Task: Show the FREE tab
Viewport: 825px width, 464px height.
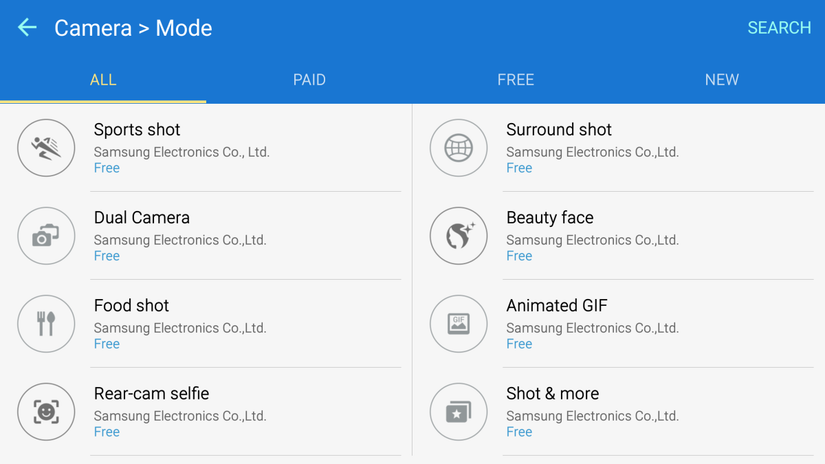Action: [516, 80]
